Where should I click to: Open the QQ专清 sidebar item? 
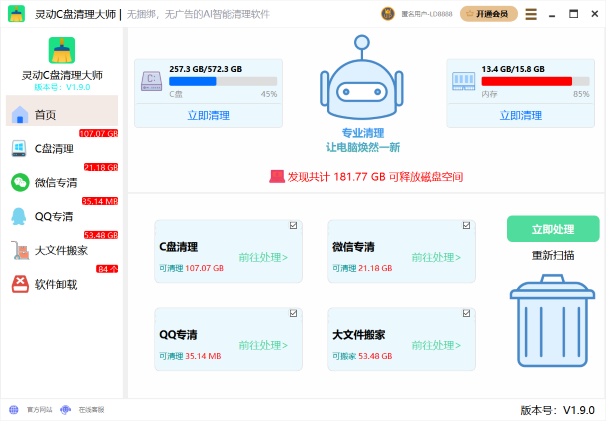[x=62, y=216]
